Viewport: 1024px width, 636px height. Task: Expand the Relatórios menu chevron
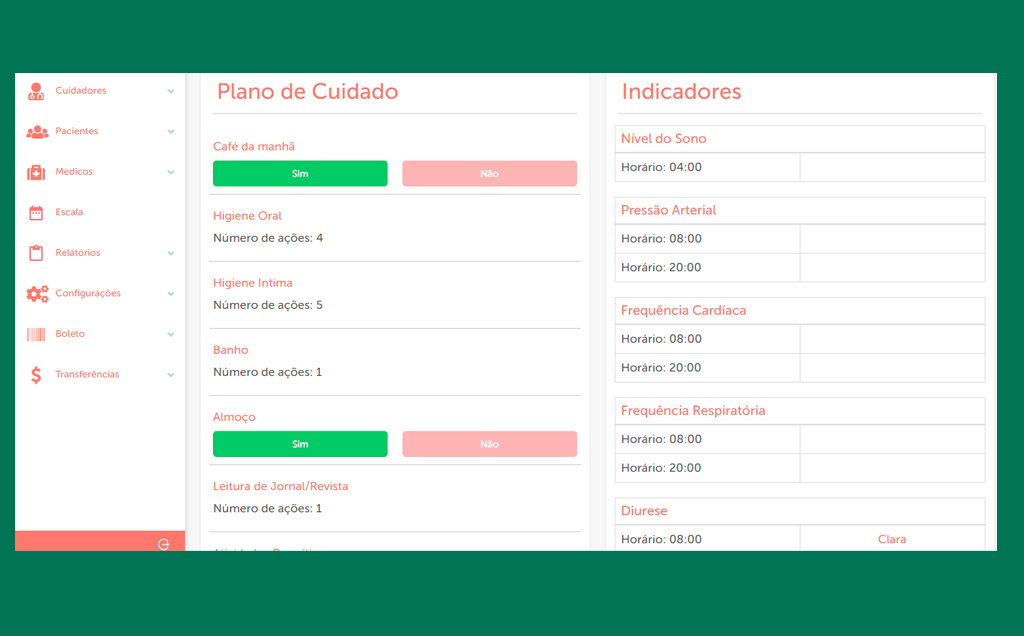pos(170,253)
